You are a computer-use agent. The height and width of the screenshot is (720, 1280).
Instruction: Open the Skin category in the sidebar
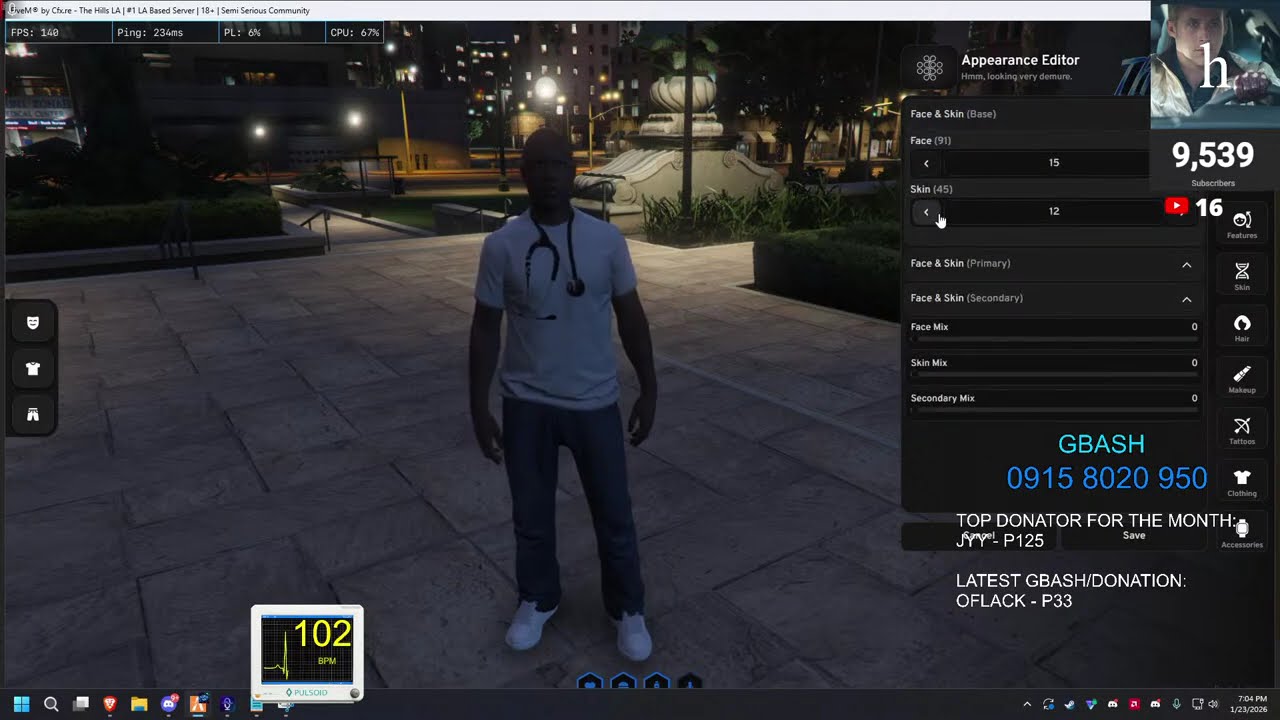click(1242, 276)
